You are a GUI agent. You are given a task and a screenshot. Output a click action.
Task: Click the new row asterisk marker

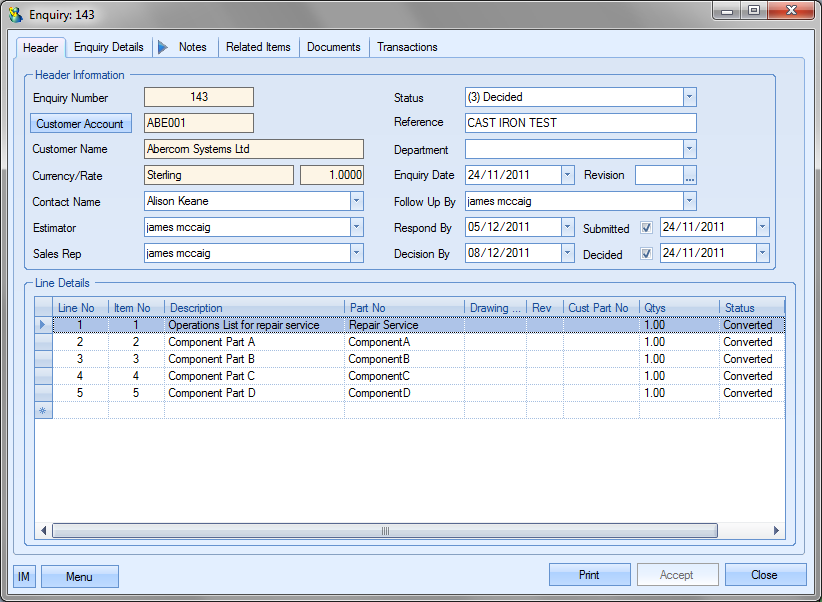(x=43, y=410)
